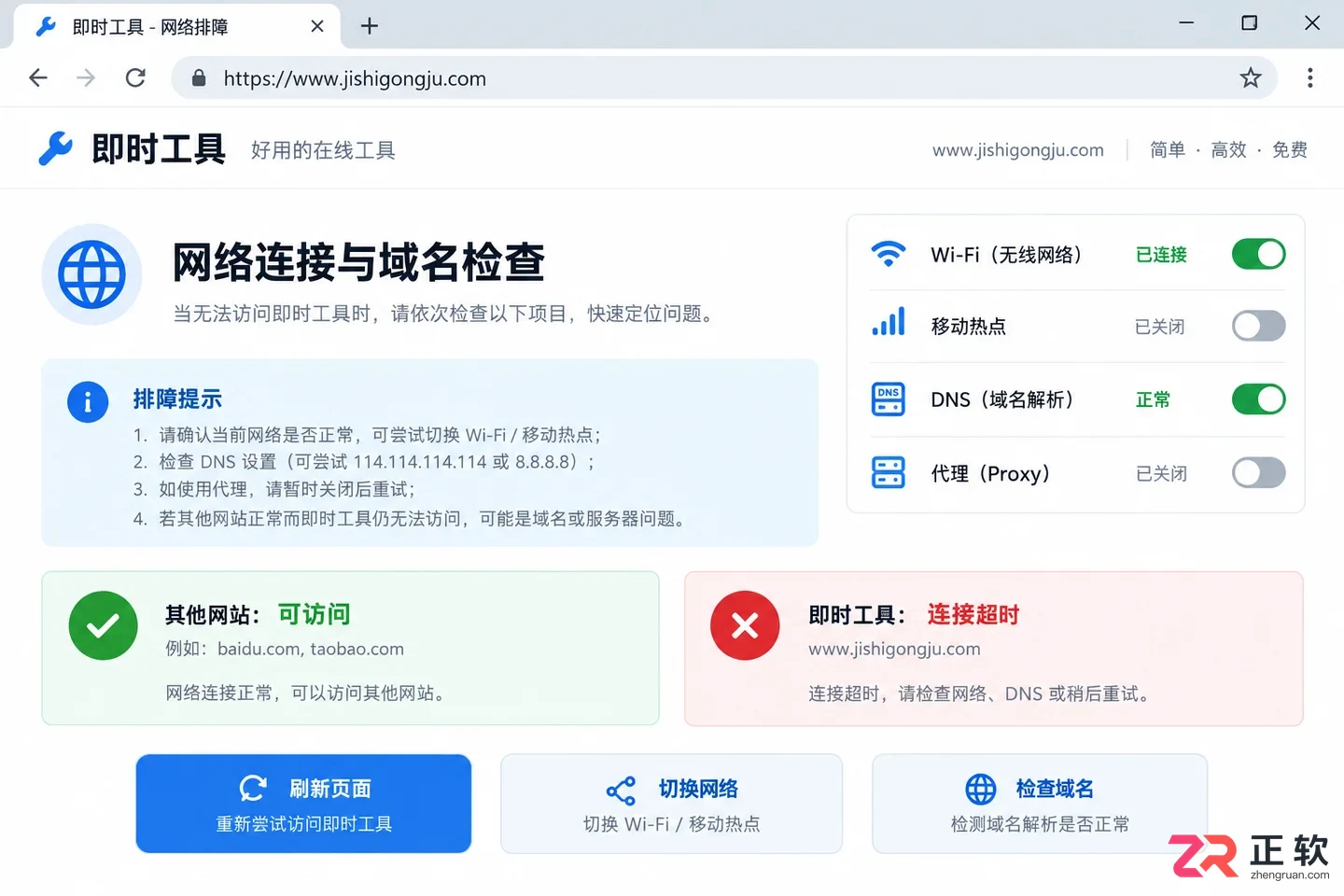Click the 检查域名 button
This screenshot has height=896, width=1344.
pos(1040,804)
